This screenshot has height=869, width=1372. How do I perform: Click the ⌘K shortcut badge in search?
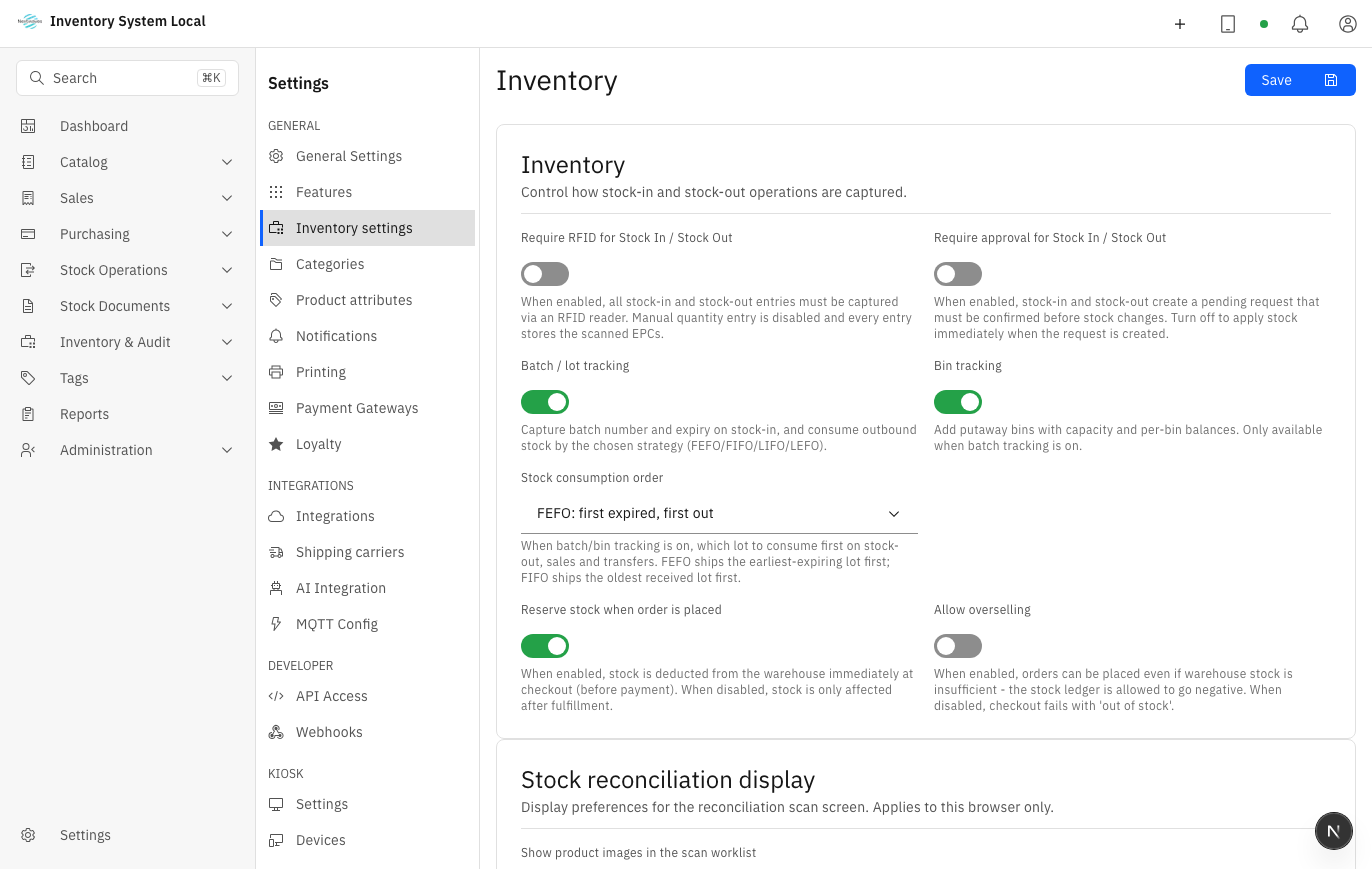211,78
